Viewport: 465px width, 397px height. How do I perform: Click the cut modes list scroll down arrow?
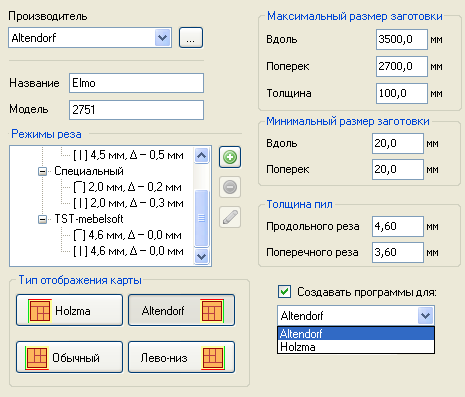pos(202,257)
